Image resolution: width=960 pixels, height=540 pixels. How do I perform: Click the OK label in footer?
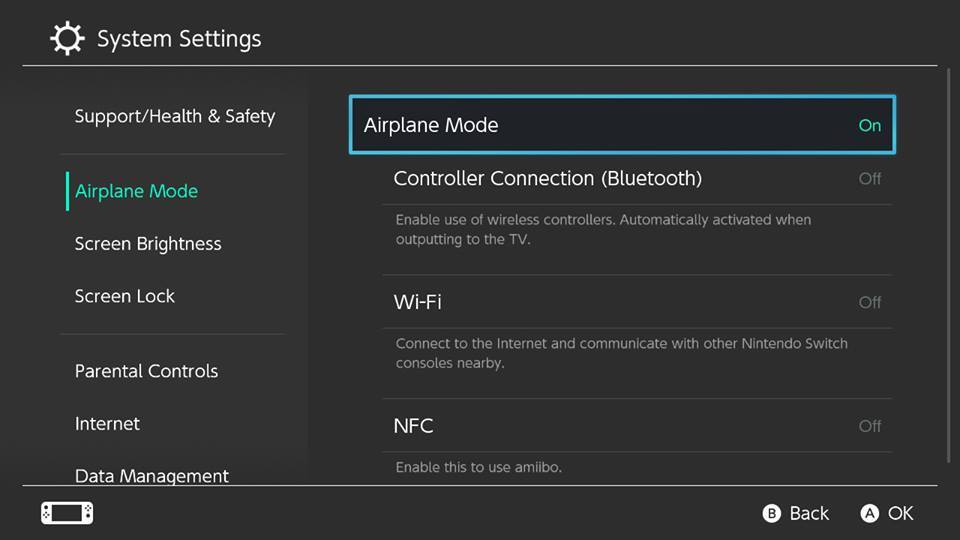[x=901, y=513]
